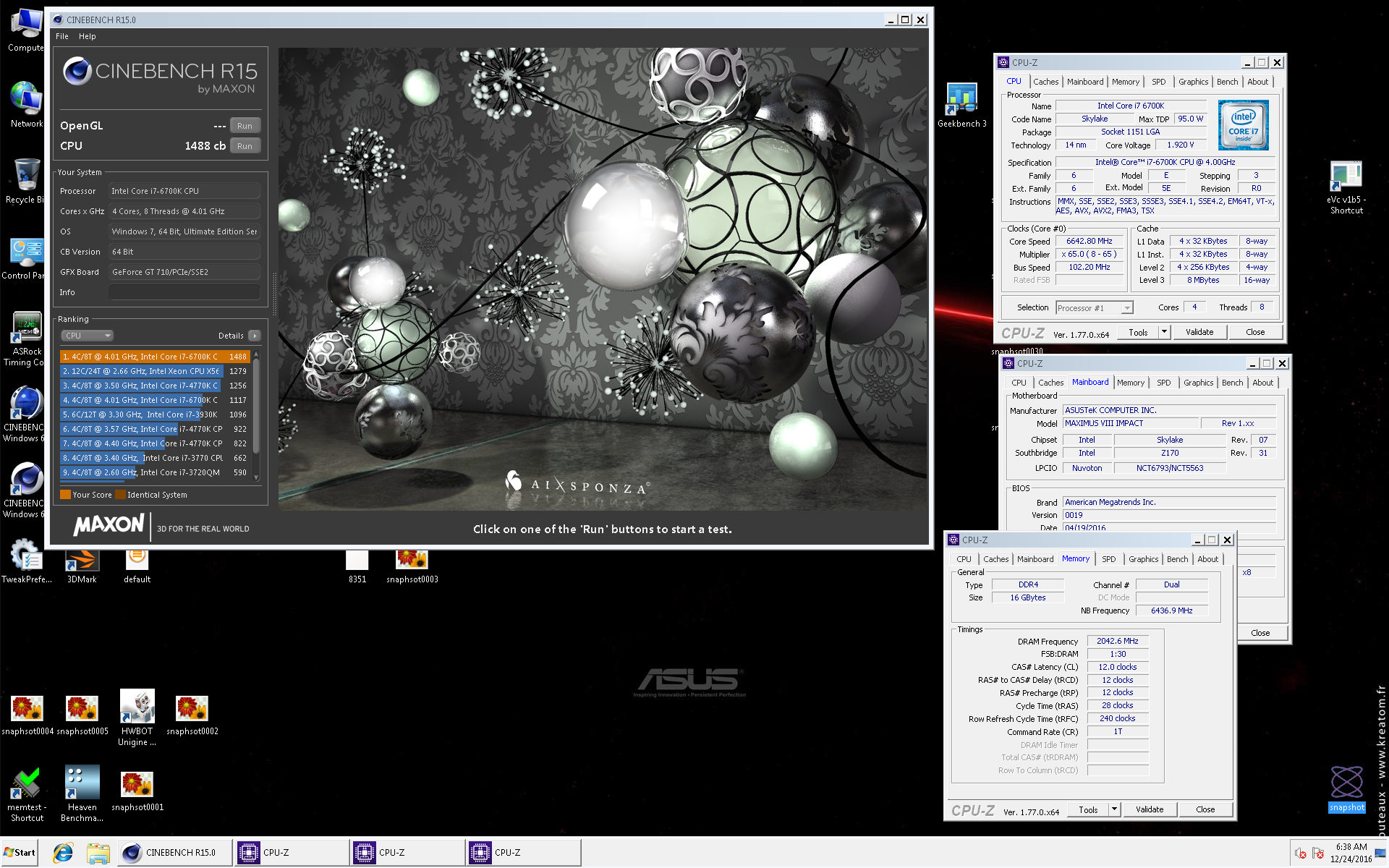Expand ranking Details arrow
1389x868 pixels.
click(255, 336)
